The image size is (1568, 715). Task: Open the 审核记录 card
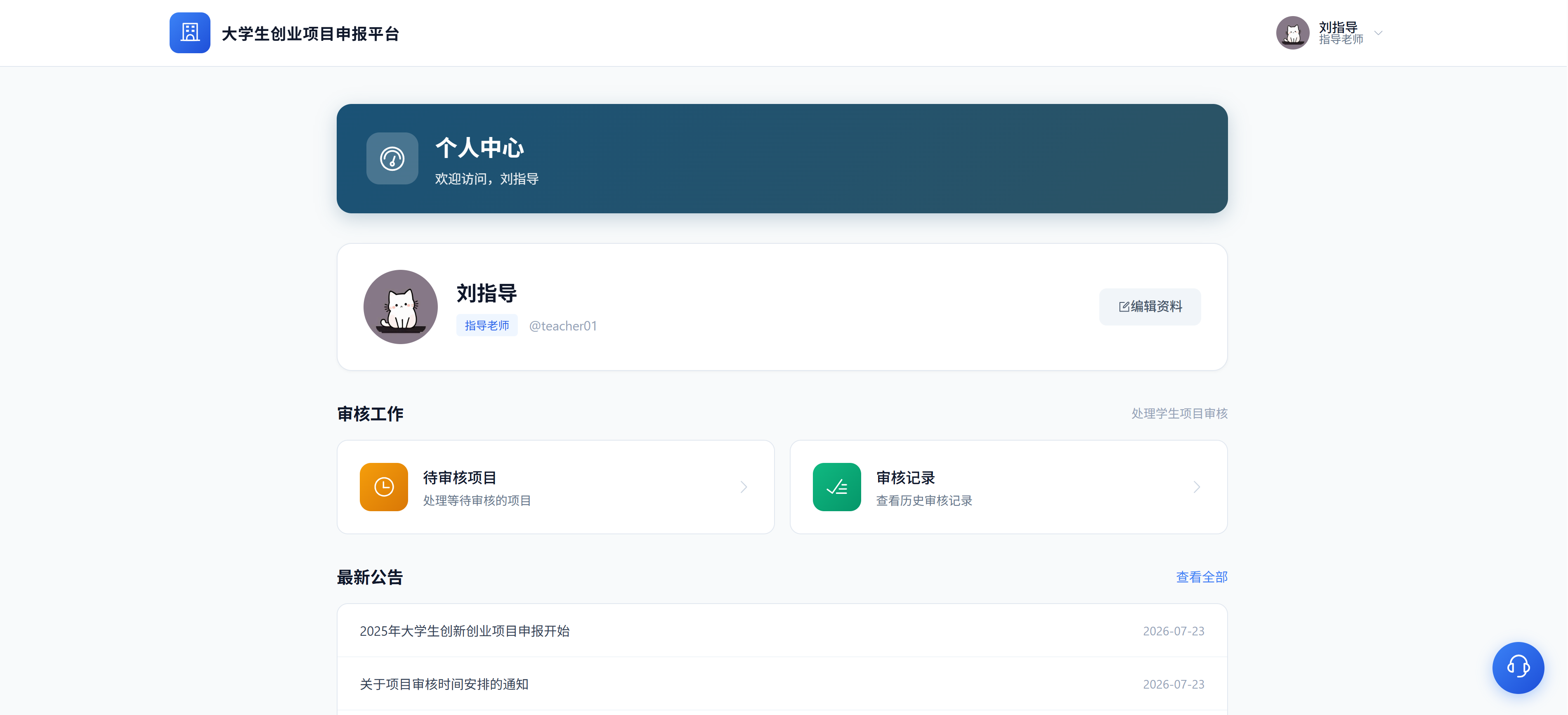[x=1008, y=487]
